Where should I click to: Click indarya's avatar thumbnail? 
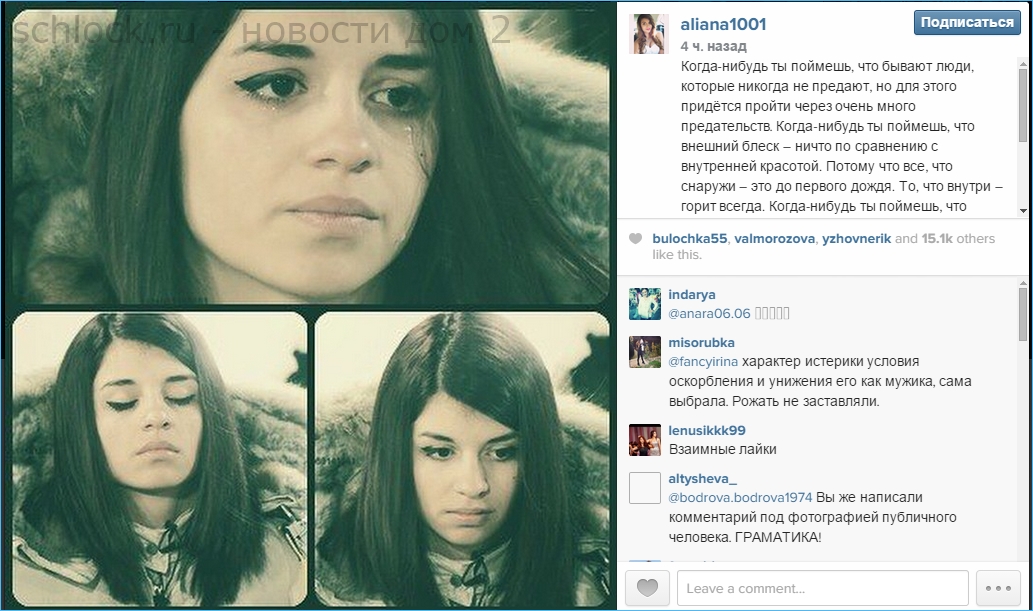[x=645, y=304]
